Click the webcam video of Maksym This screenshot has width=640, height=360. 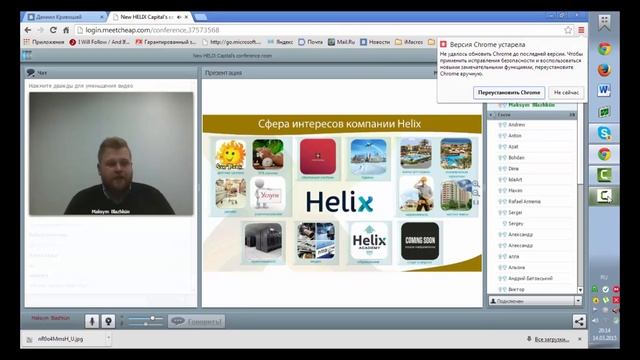[111, 153]
